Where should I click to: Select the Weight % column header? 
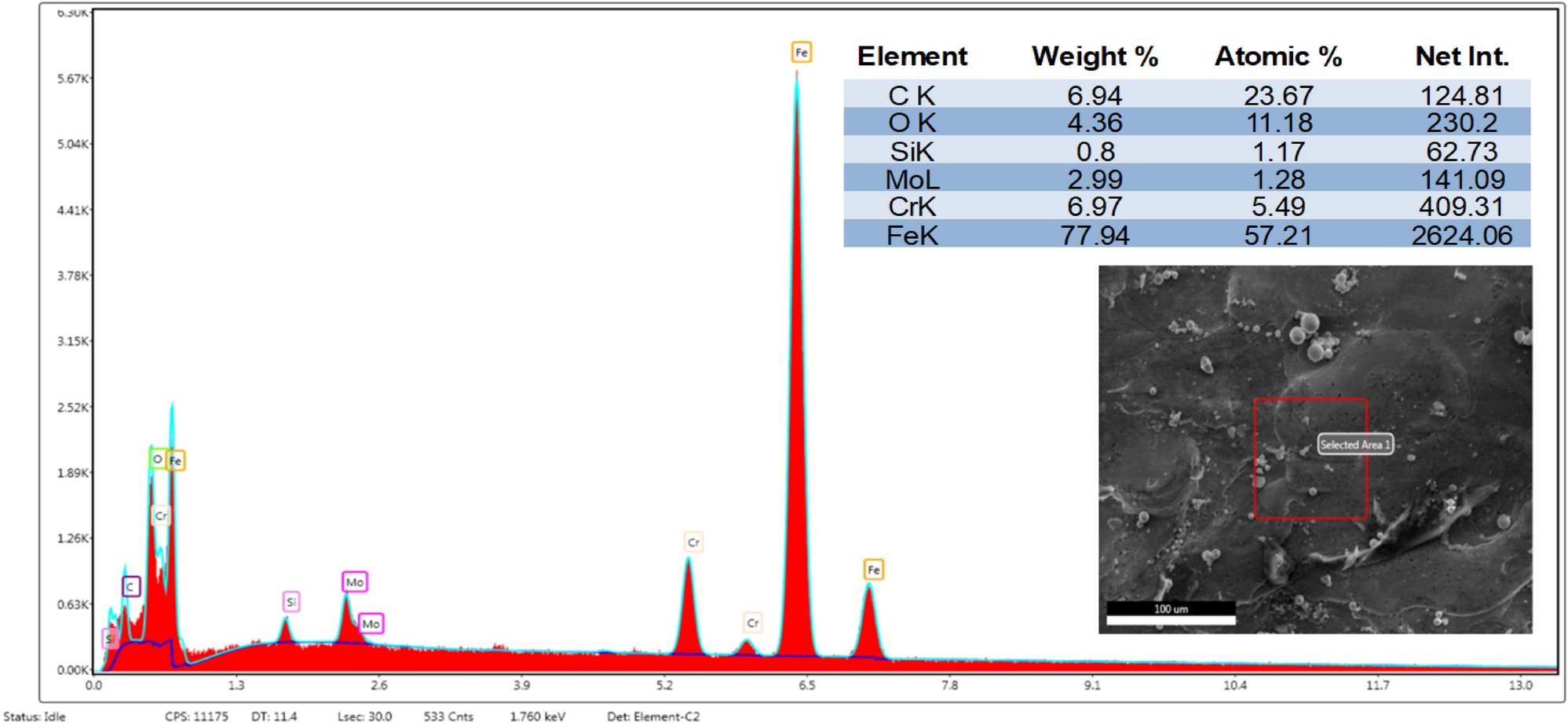point(1095,56)
